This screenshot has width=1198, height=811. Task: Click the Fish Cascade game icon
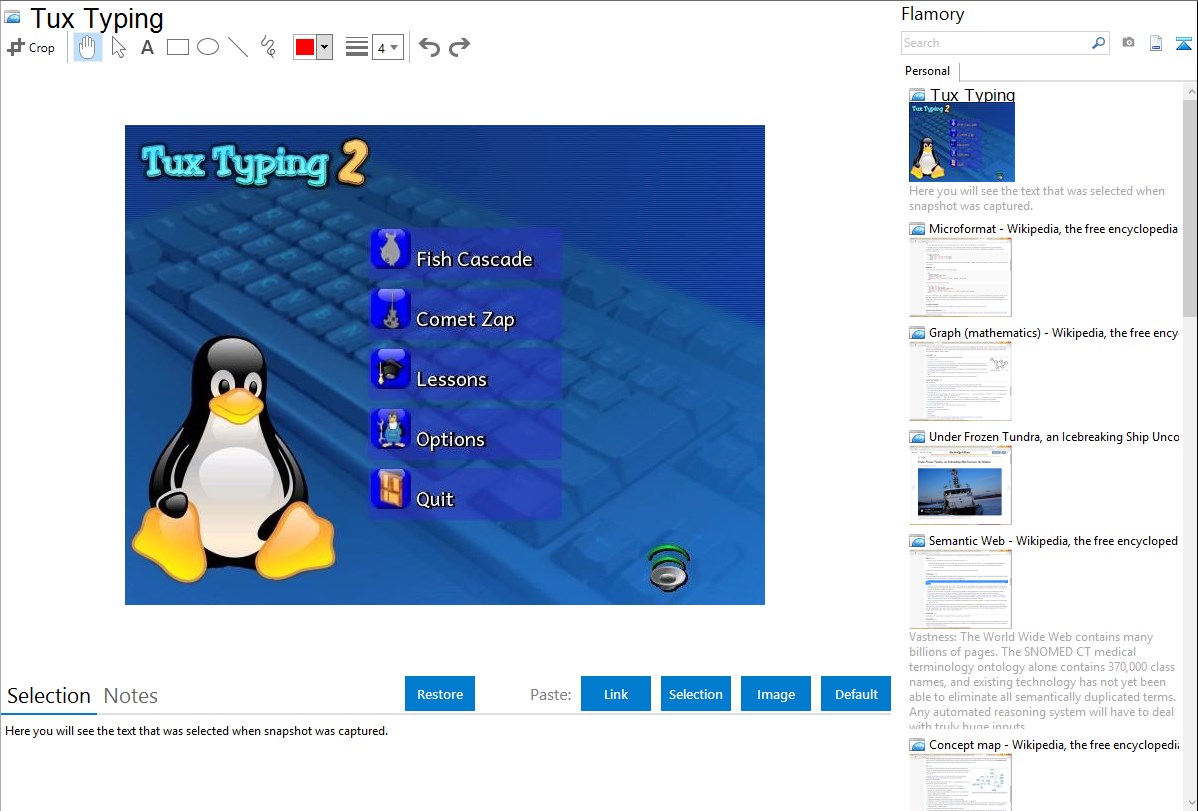391,249
